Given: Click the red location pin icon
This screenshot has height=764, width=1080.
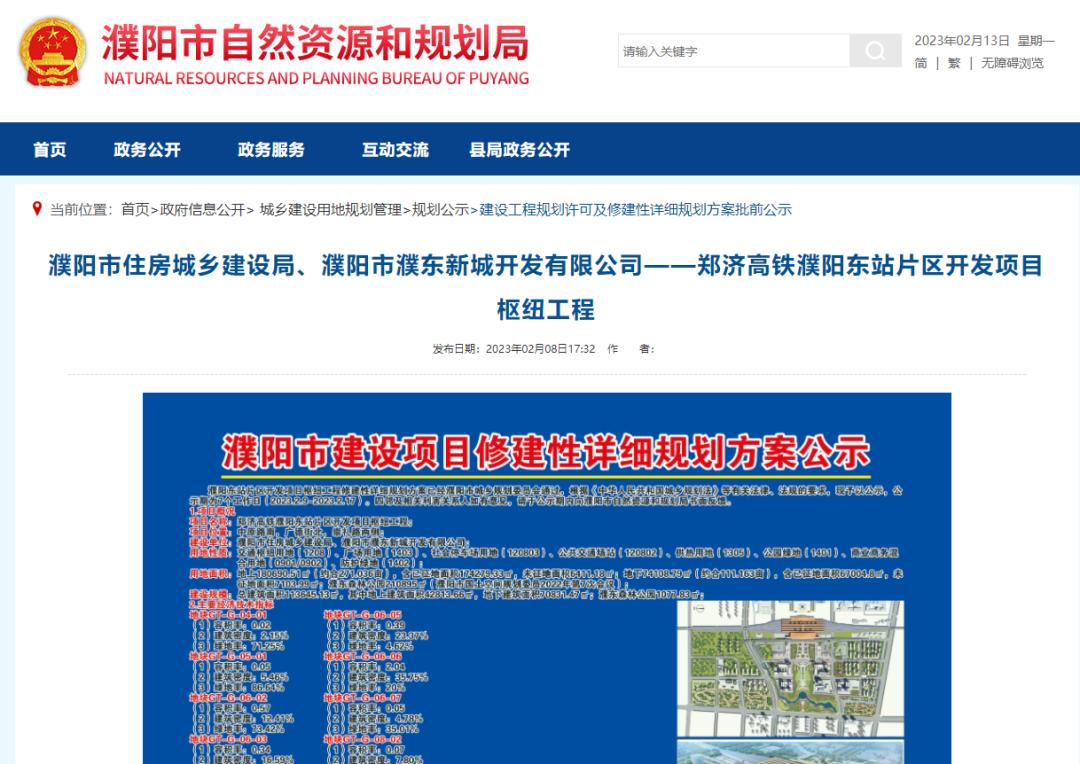Looking at the screenshot, I should tap(37, 209).
